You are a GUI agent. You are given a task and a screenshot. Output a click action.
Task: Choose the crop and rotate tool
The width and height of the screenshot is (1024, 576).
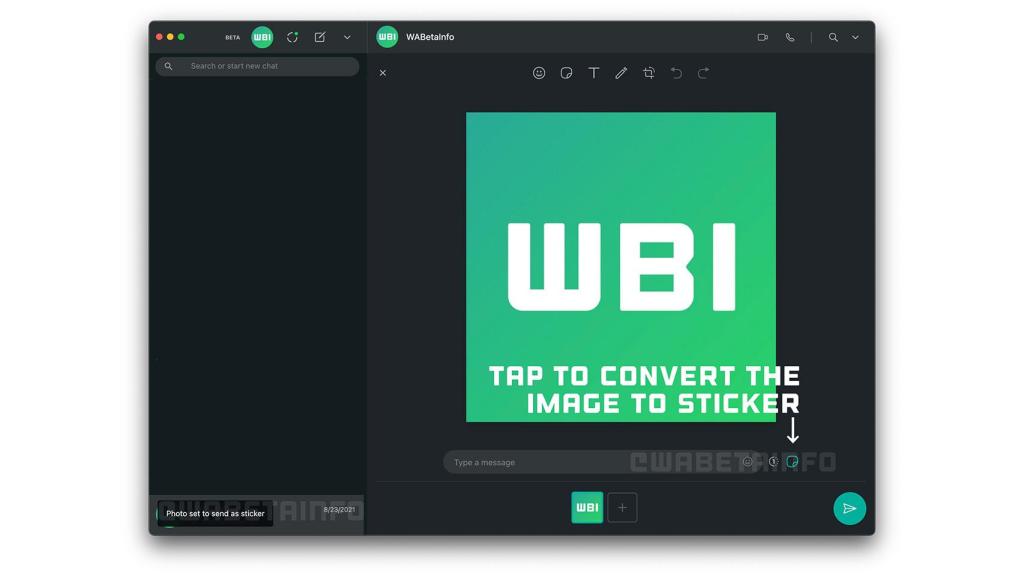649,73
